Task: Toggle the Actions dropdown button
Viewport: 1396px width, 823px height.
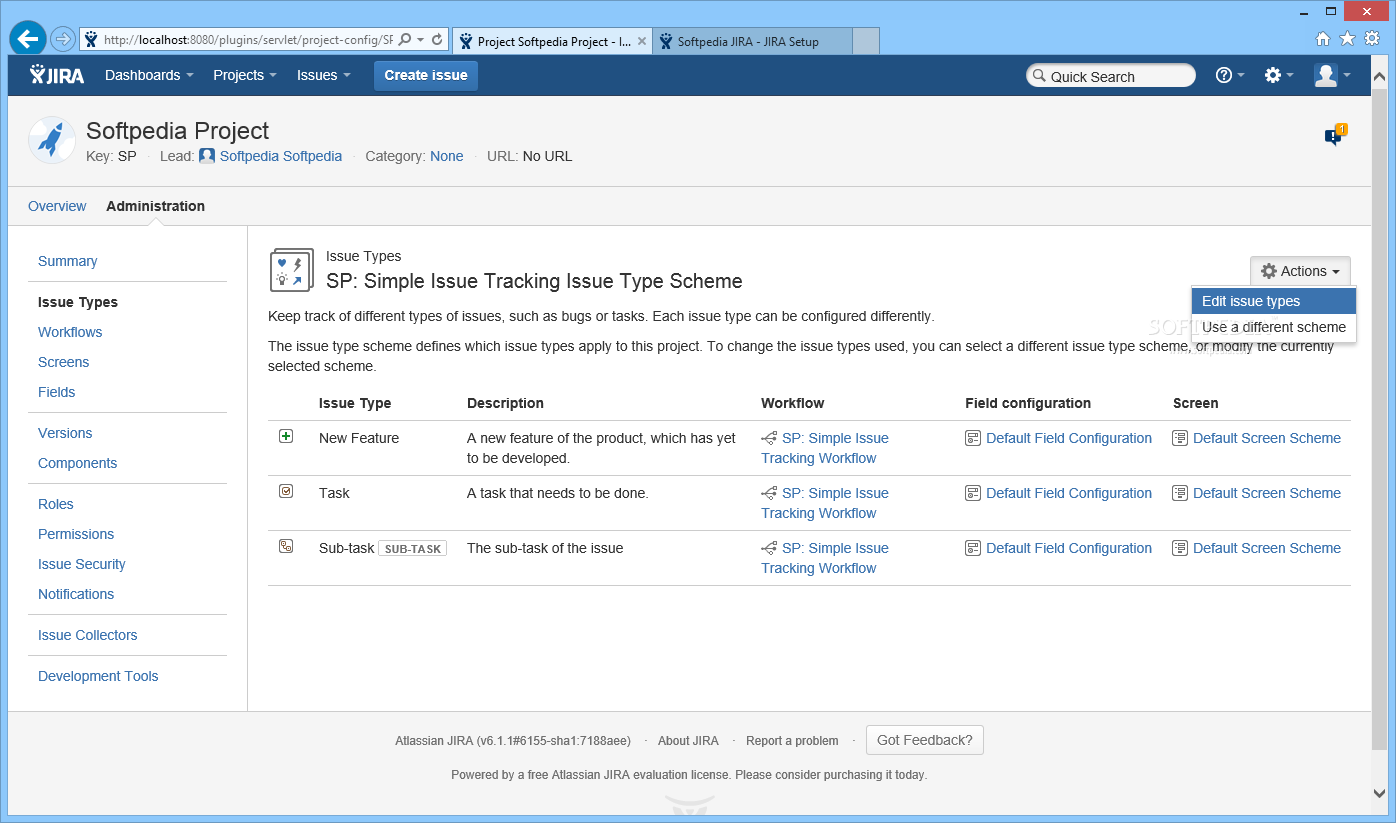Action: [x=1300, y=271]
